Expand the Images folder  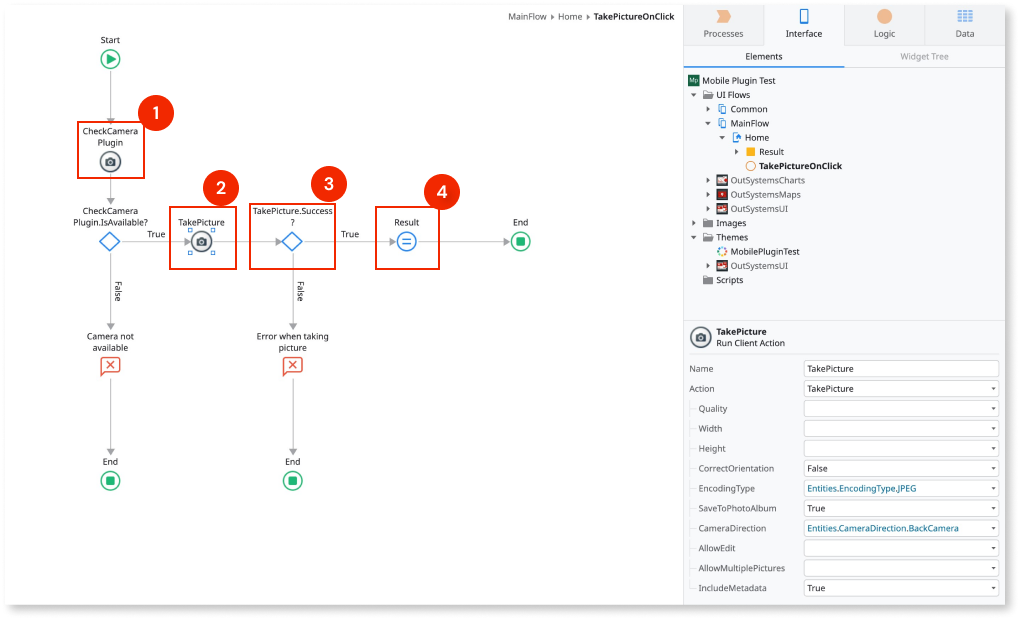pos(694,223)
